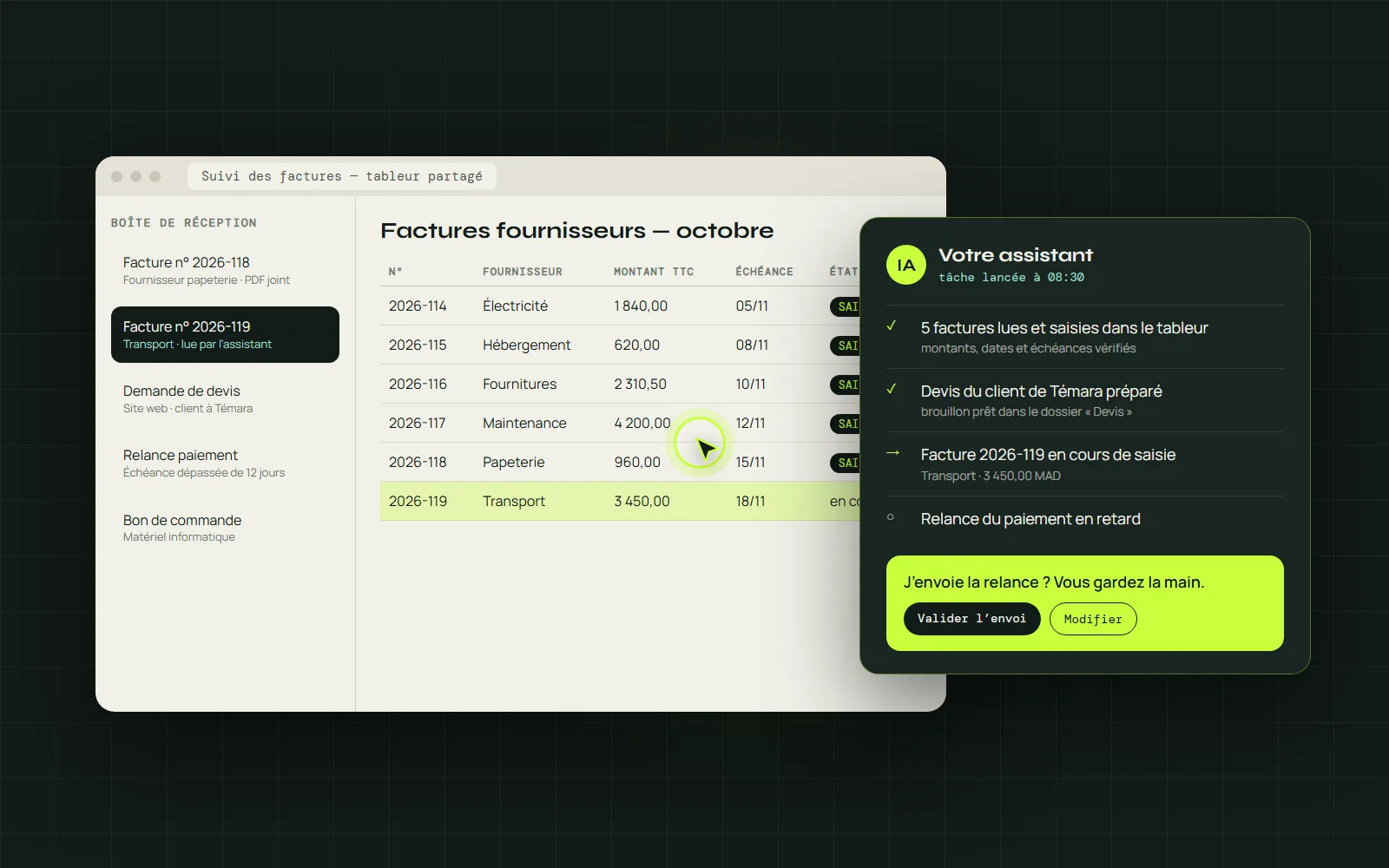Screen dimensions: 1389x868
Task: Click the 5 factures lues et saisies step
Action: click(x=1085, y=337)
